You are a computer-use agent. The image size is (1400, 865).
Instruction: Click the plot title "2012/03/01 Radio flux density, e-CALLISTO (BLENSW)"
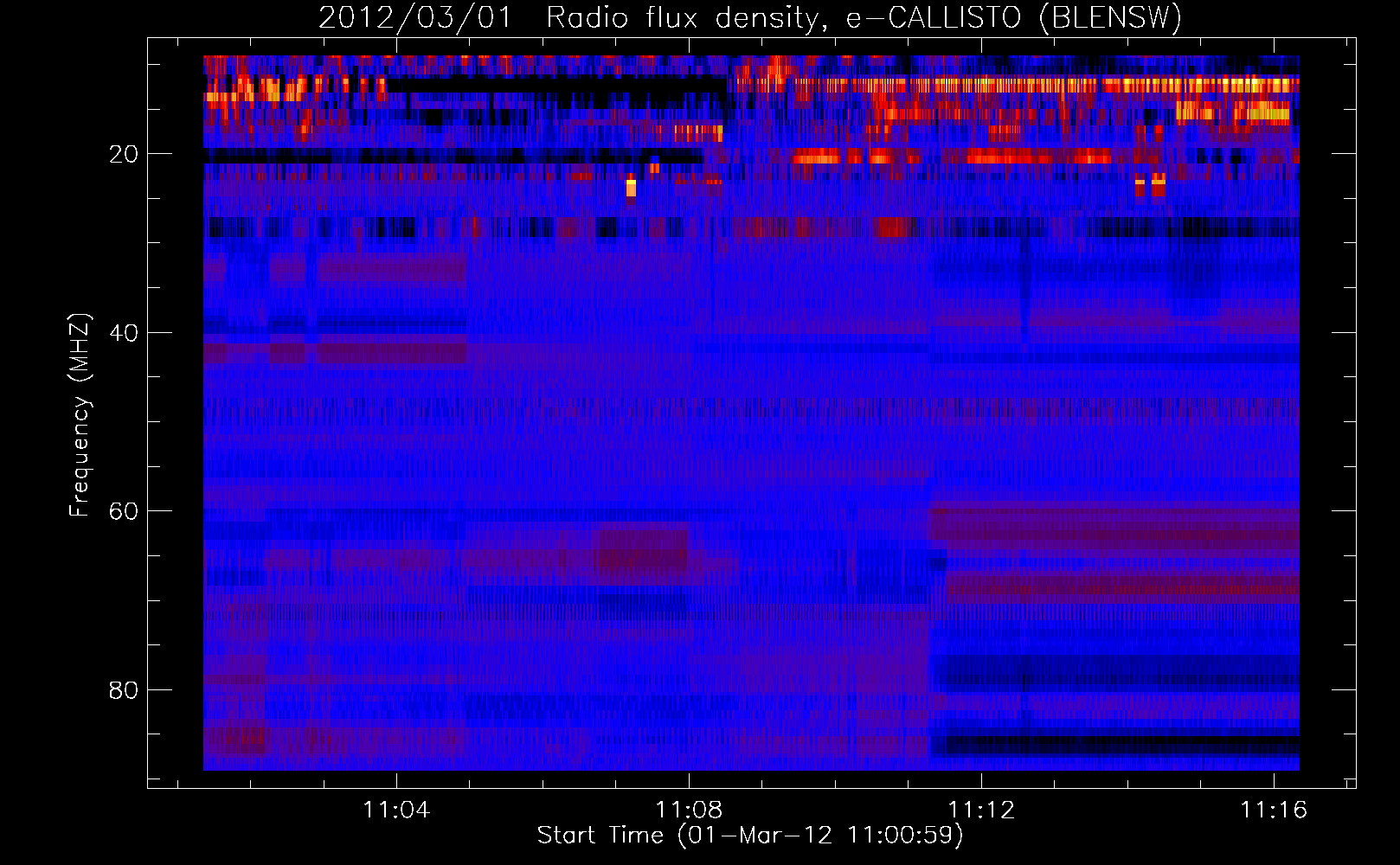750,17
